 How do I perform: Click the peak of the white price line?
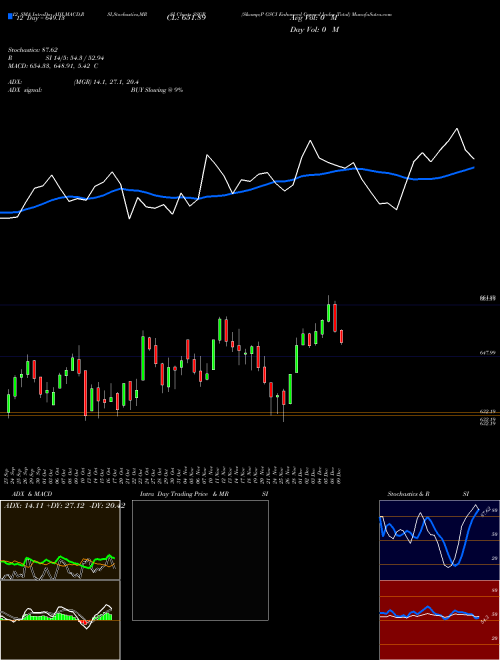457,129
